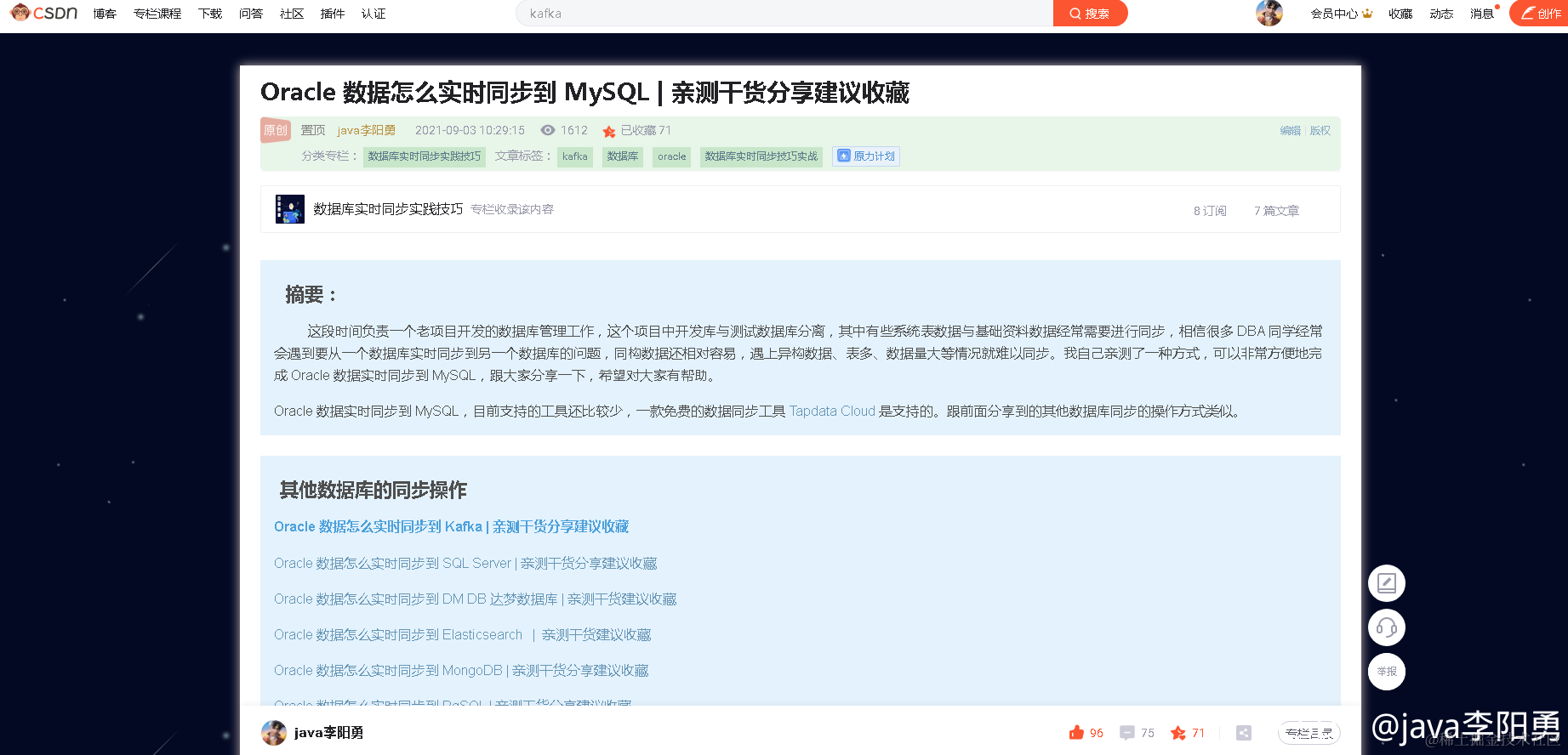Open the 下载 menu item
The width and height of the screenshot is (1568, 755).
click(210, 14)
